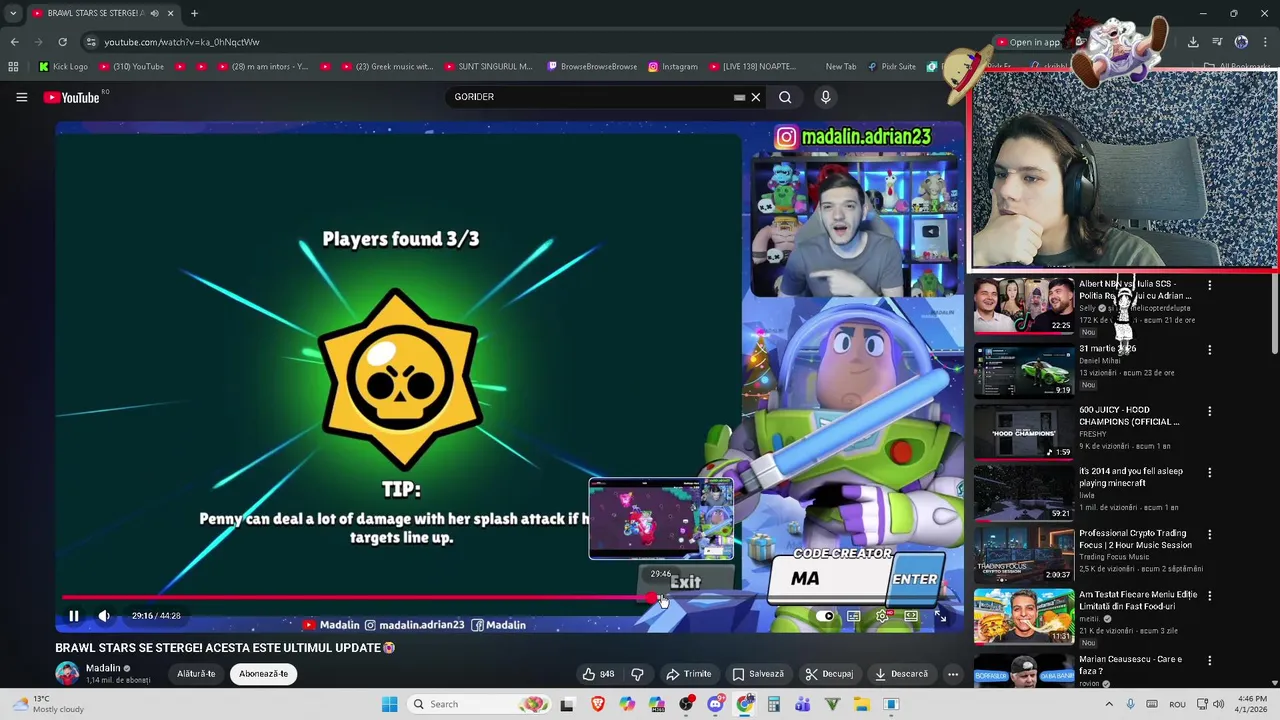Open the video in fullscreen
Viewport: 1280px width, 720px height.
point(940,616)
